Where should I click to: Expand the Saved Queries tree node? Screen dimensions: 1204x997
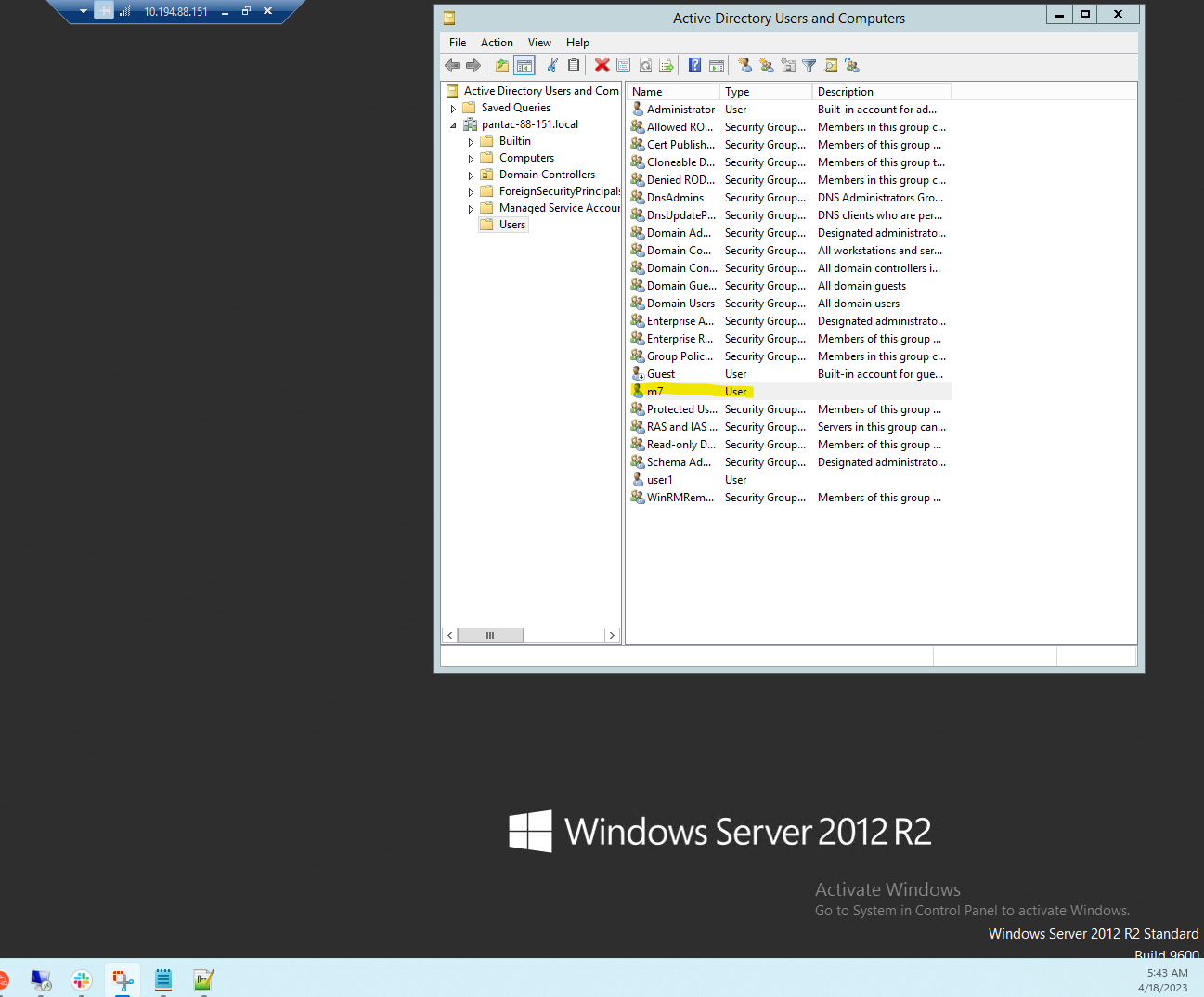453,109
